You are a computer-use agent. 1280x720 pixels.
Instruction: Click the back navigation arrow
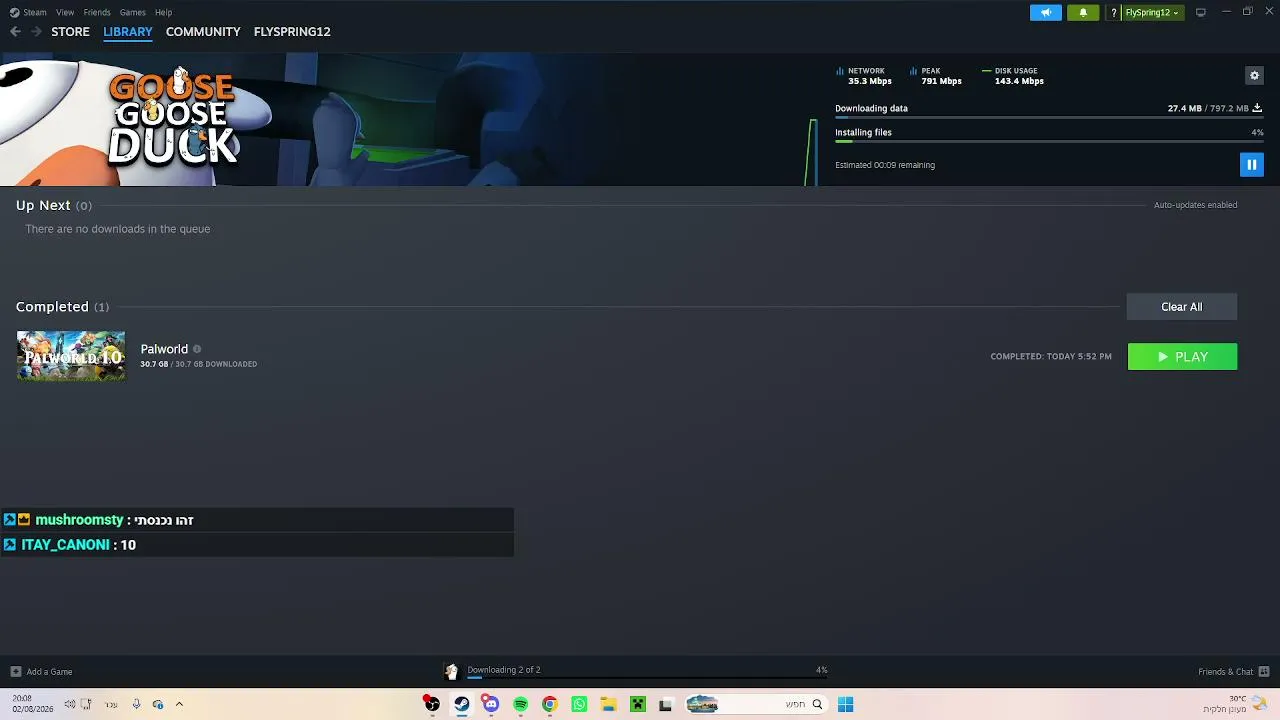pos(15,32)
